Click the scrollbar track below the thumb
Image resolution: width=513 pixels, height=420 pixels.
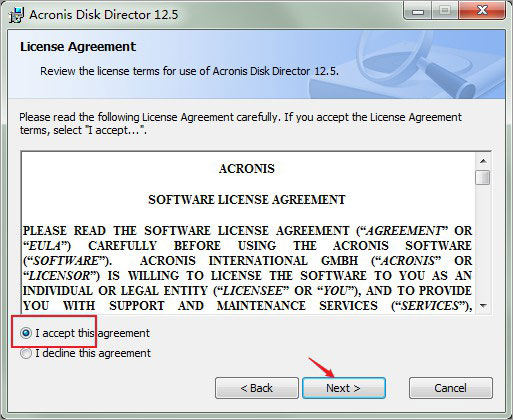pyautogui.click(x=483, y=242)
